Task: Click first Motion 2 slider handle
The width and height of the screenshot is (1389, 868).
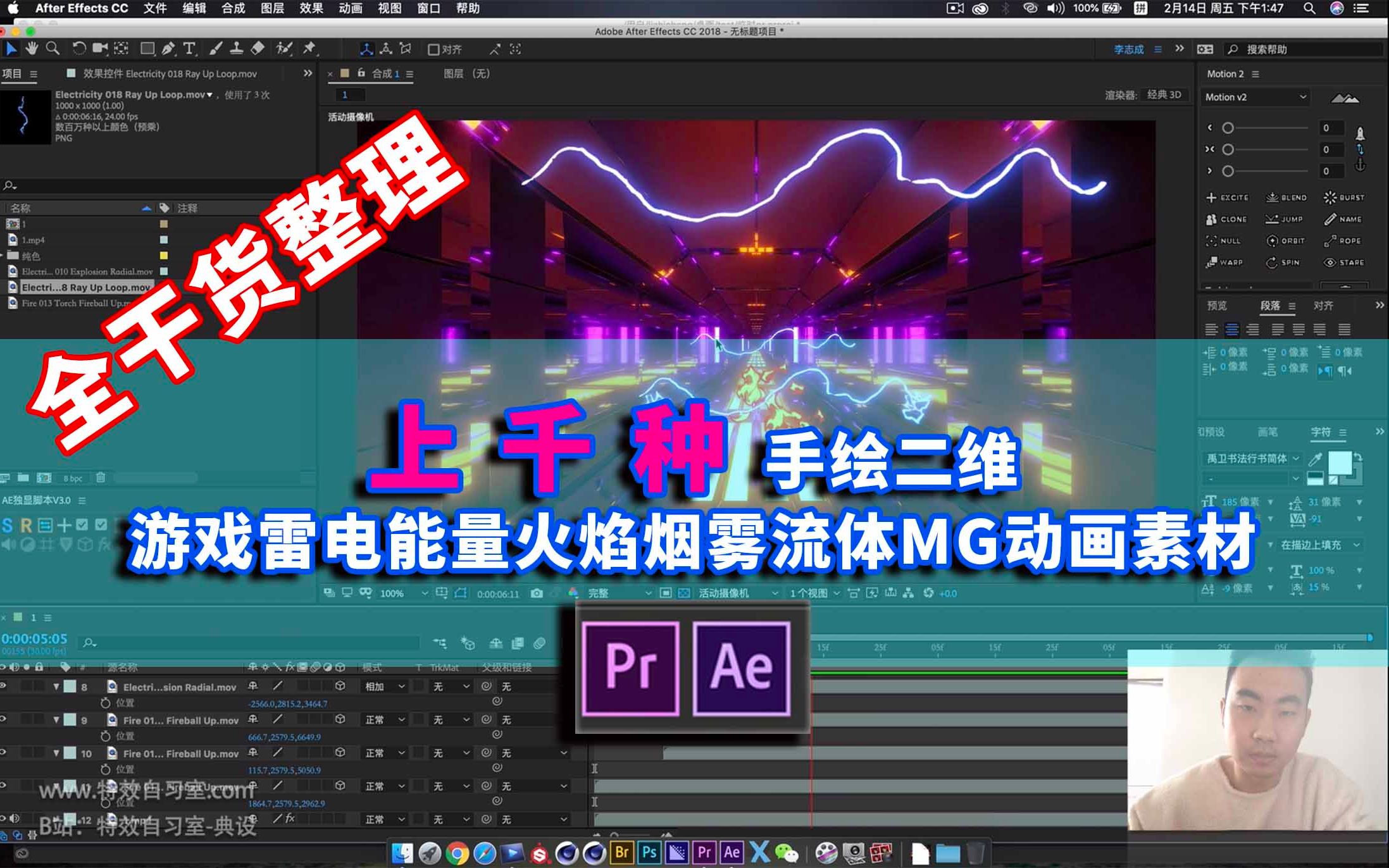Action: [1228, 128]
